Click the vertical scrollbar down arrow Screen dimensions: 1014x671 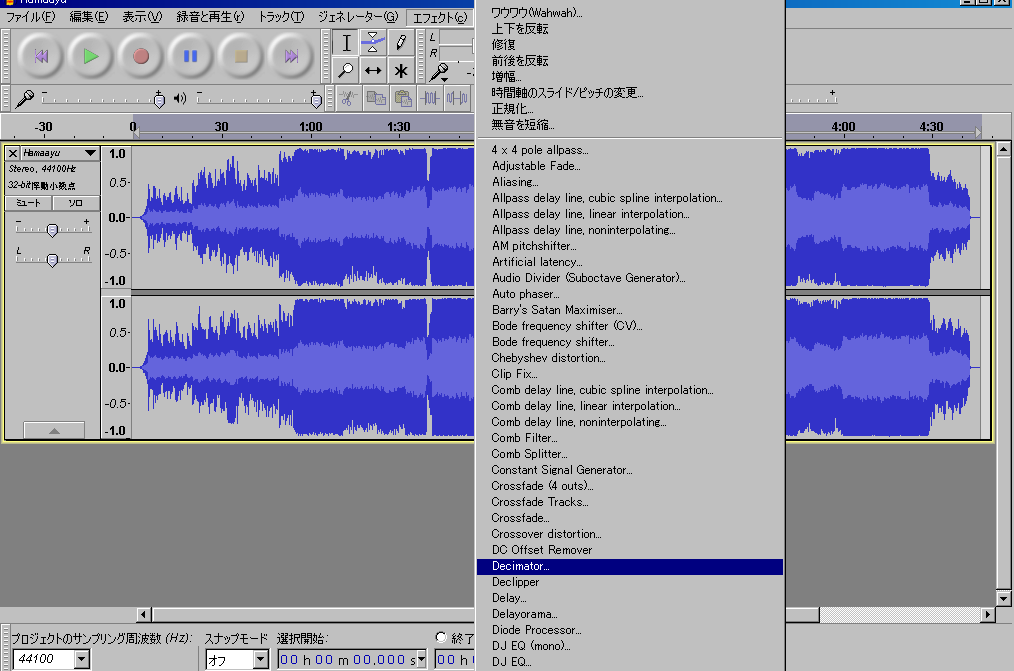click(1003, 598)
